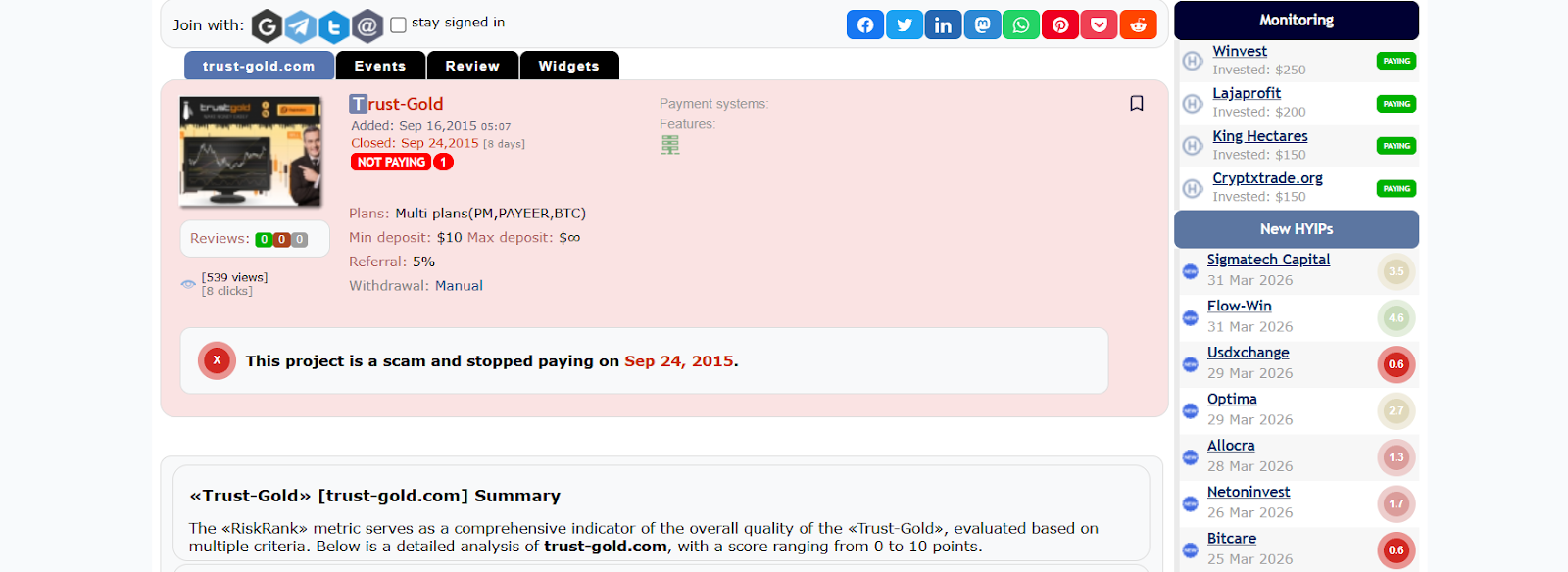Viewport: 1568px width, 572px height.
Task: Sign in with Google icon
Action: 267,26
